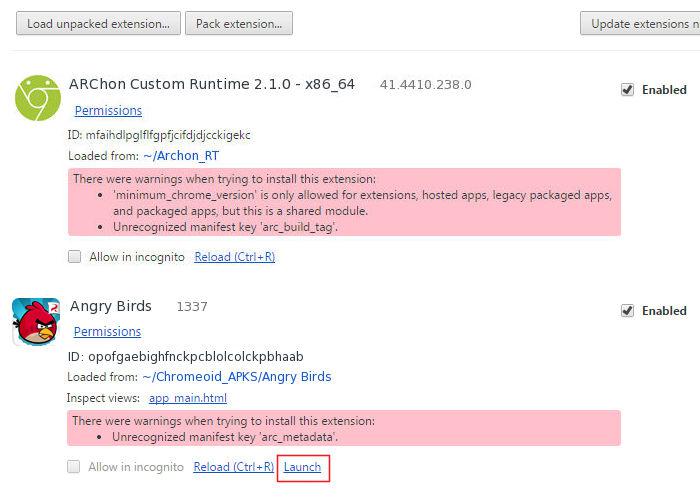
Task: Select the Angry Birds title text
Action: (x=111, y=306)
